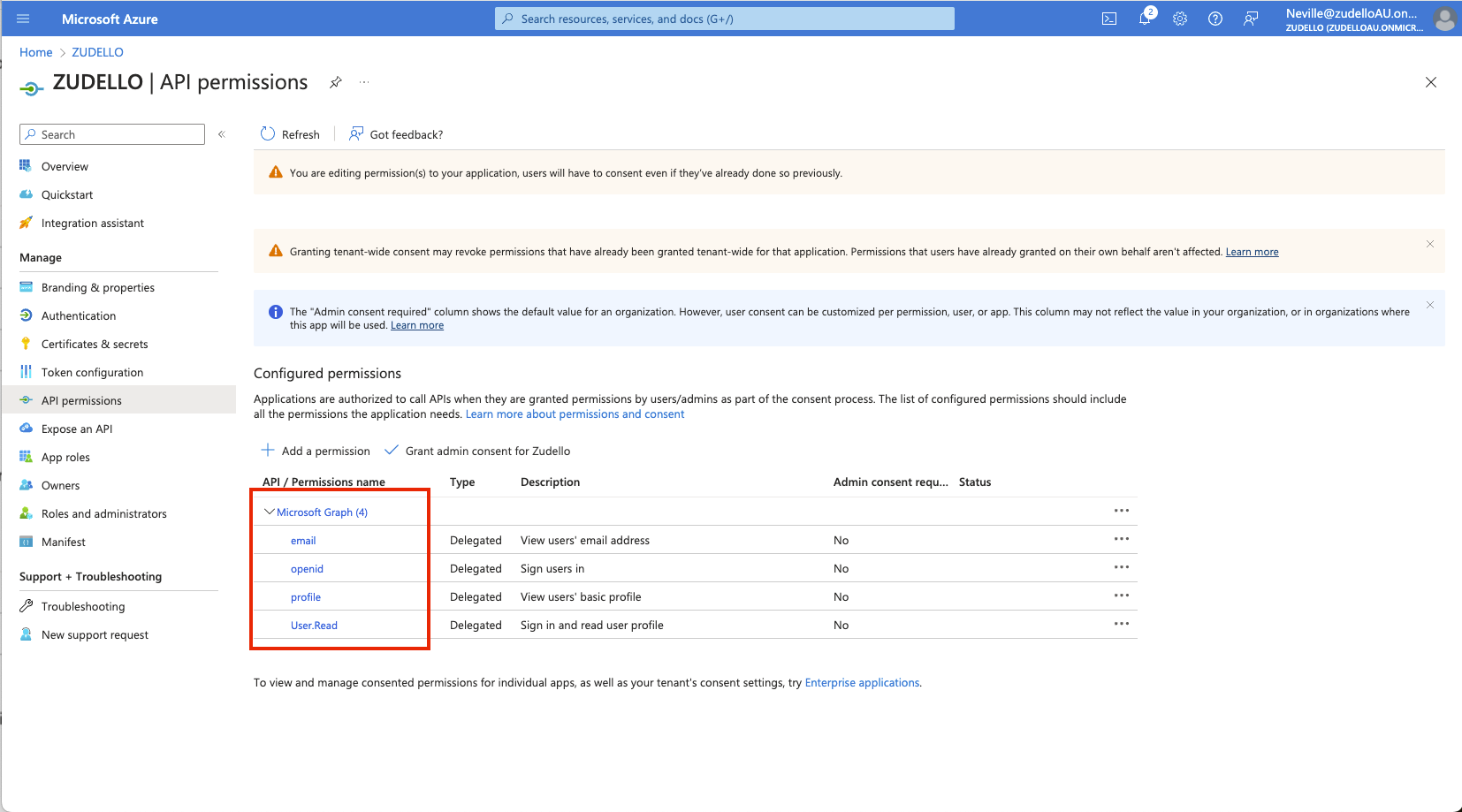The image size is (1462, 812).
Task: Open portal settings gear icon
Action: [1180, 19]
